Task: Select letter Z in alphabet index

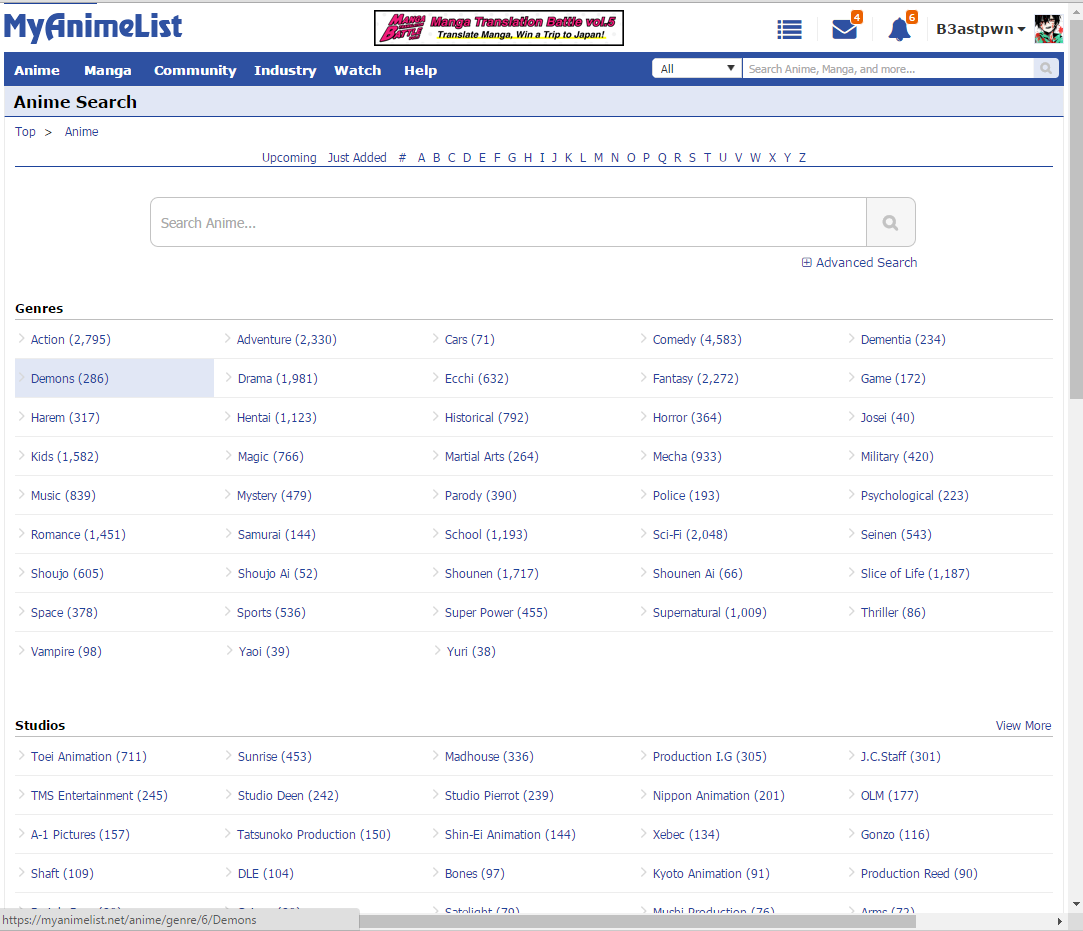Action: coord(803,157)
